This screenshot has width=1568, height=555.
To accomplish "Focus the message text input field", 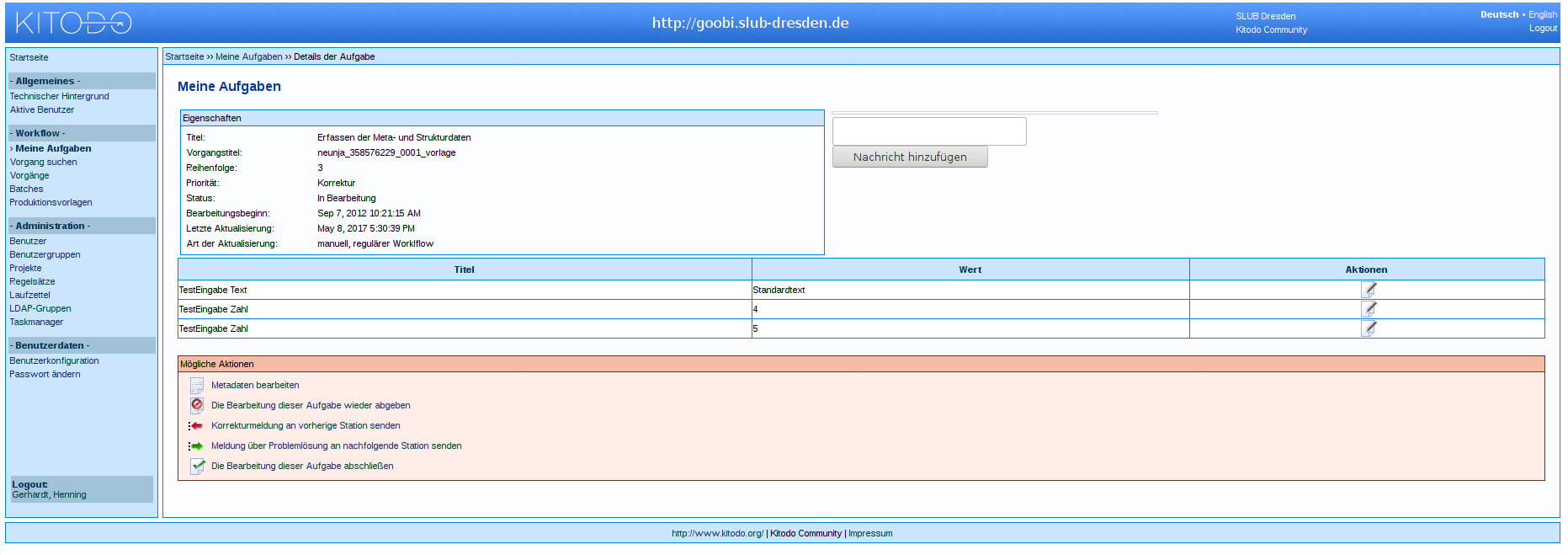I will click(929, 131).
